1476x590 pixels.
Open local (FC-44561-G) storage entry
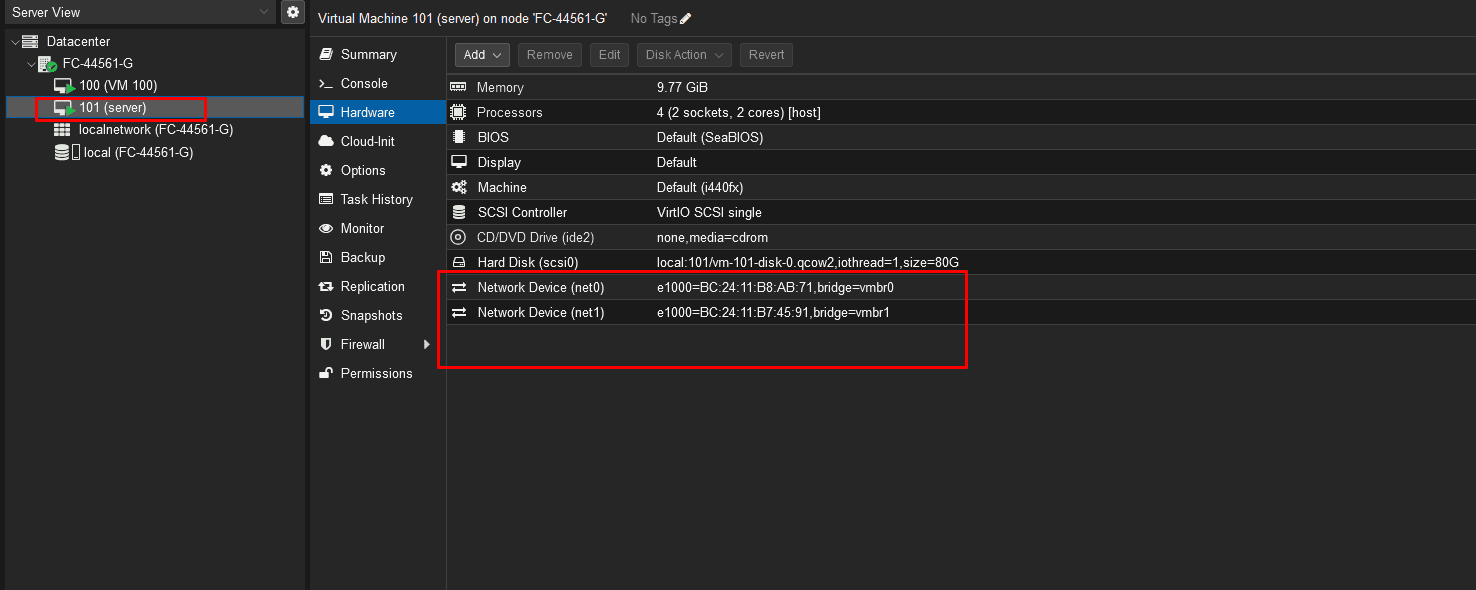[139, 153]
